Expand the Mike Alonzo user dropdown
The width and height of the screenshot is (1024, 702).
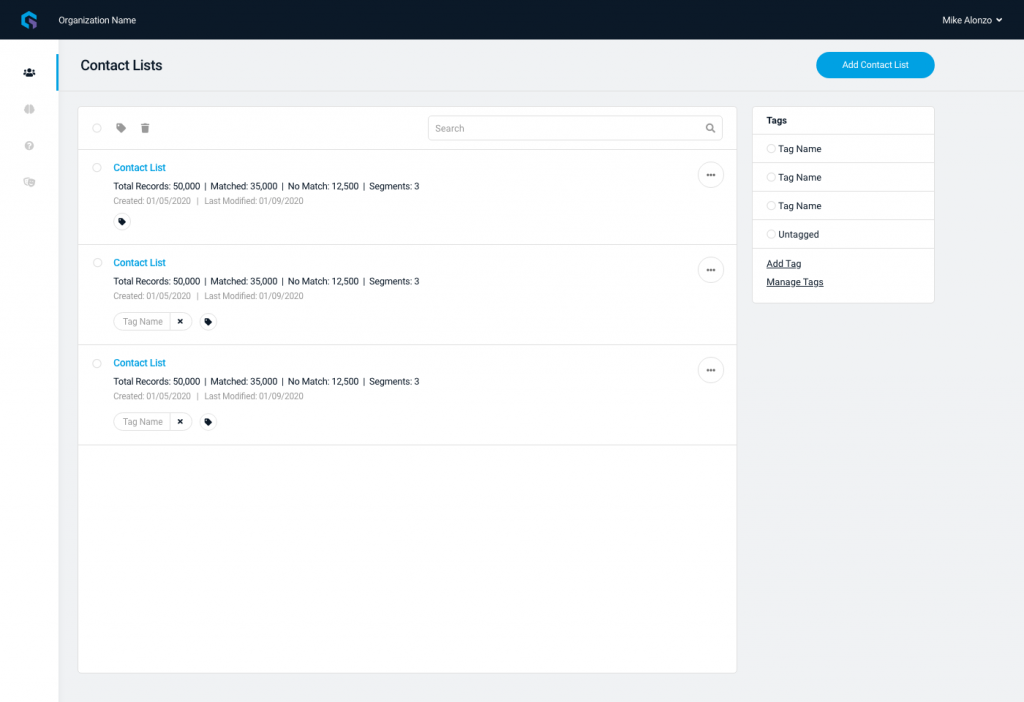click(x=972, y=20)
